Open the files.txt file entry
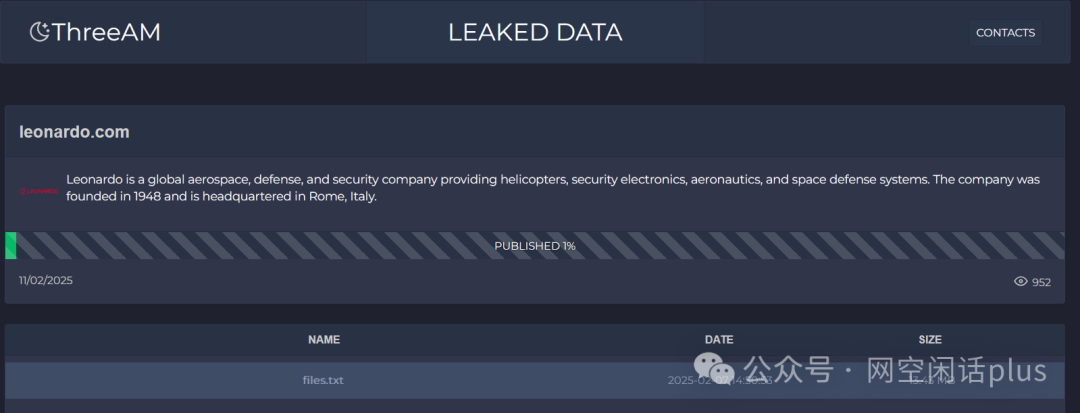The image size is (1080, 413). pyautogui.click(x=323, y=380)
